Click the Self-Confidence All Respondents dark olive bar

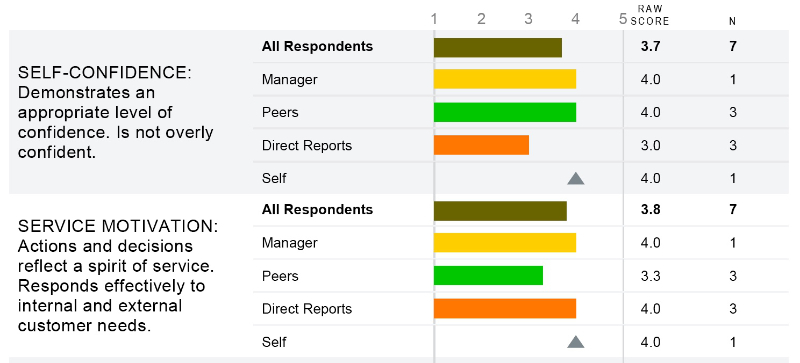(x=498, y=47)
